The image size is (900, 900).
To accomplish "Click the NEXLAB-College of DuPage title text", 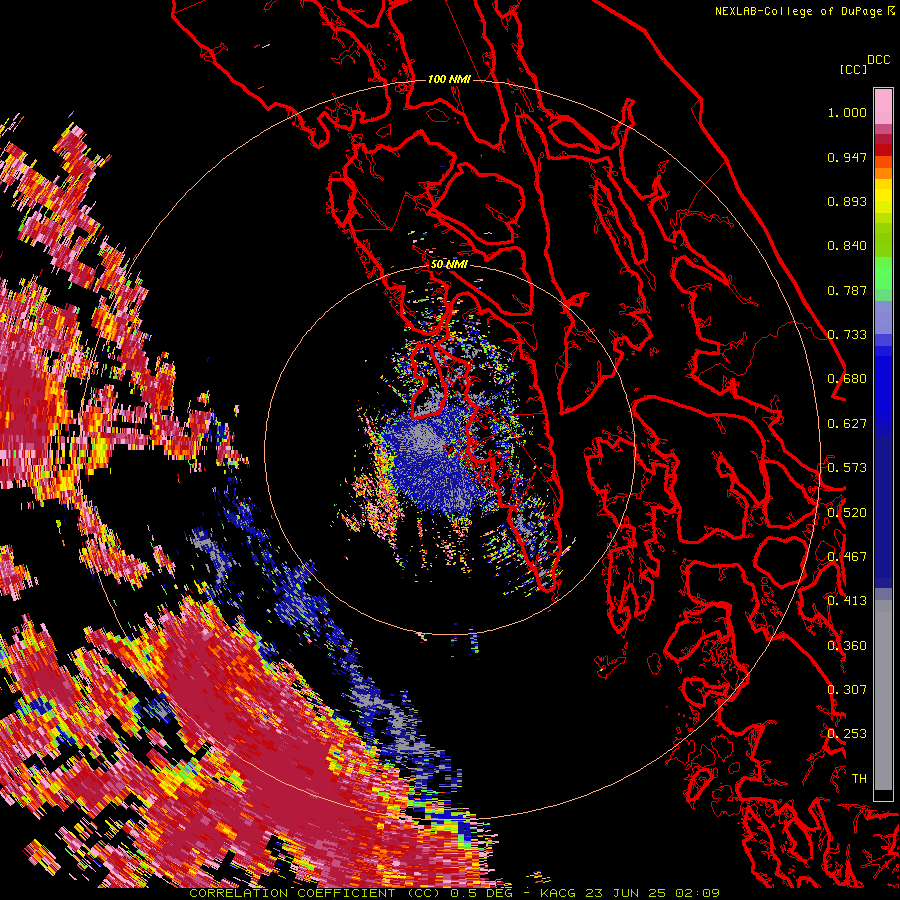I will coord(799,11).
